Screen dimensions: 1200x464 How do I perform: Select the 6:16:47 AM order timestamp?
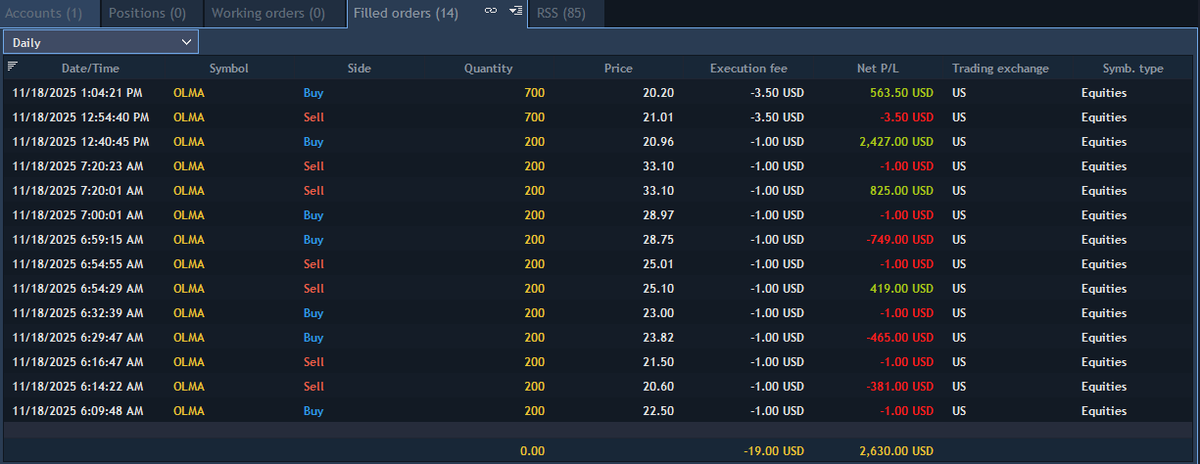click(x=78, y=362)
